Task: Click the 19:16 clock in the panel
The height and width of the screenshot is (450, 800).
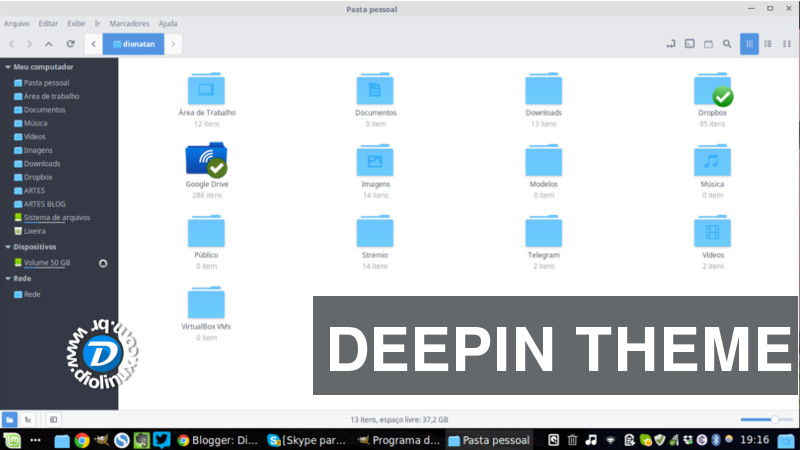Action: (x=755, y=439)
